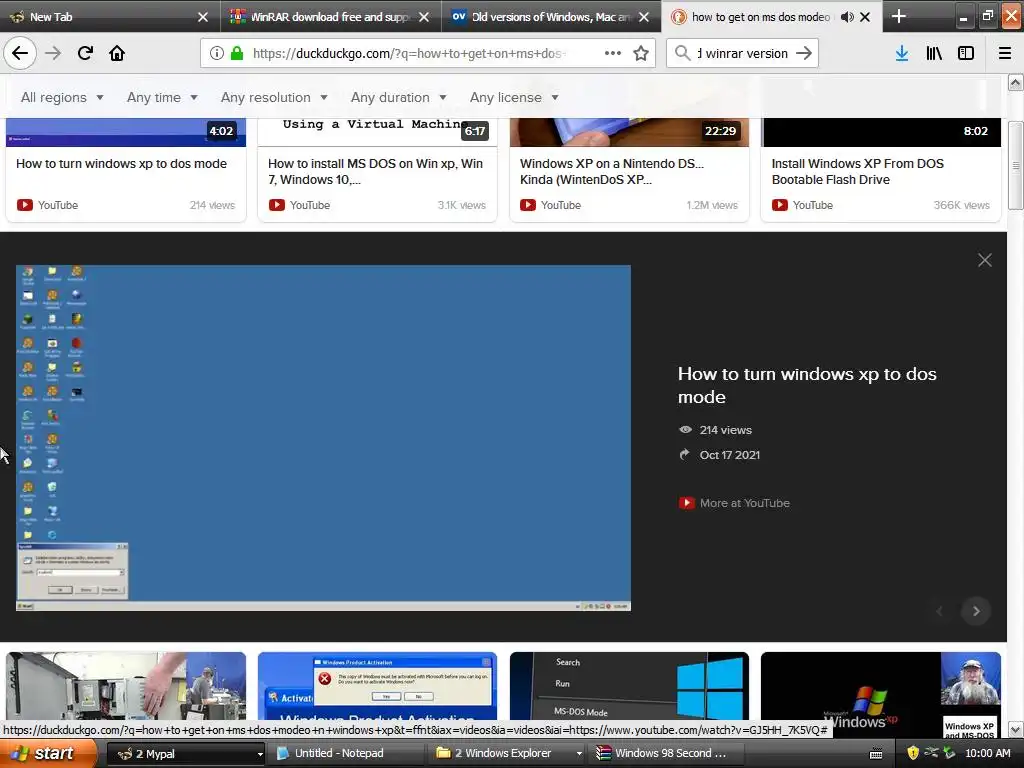This screenshot has height=768, width=1024.
Task: Close the expanded video detail panel
Action: pos(985,260)
